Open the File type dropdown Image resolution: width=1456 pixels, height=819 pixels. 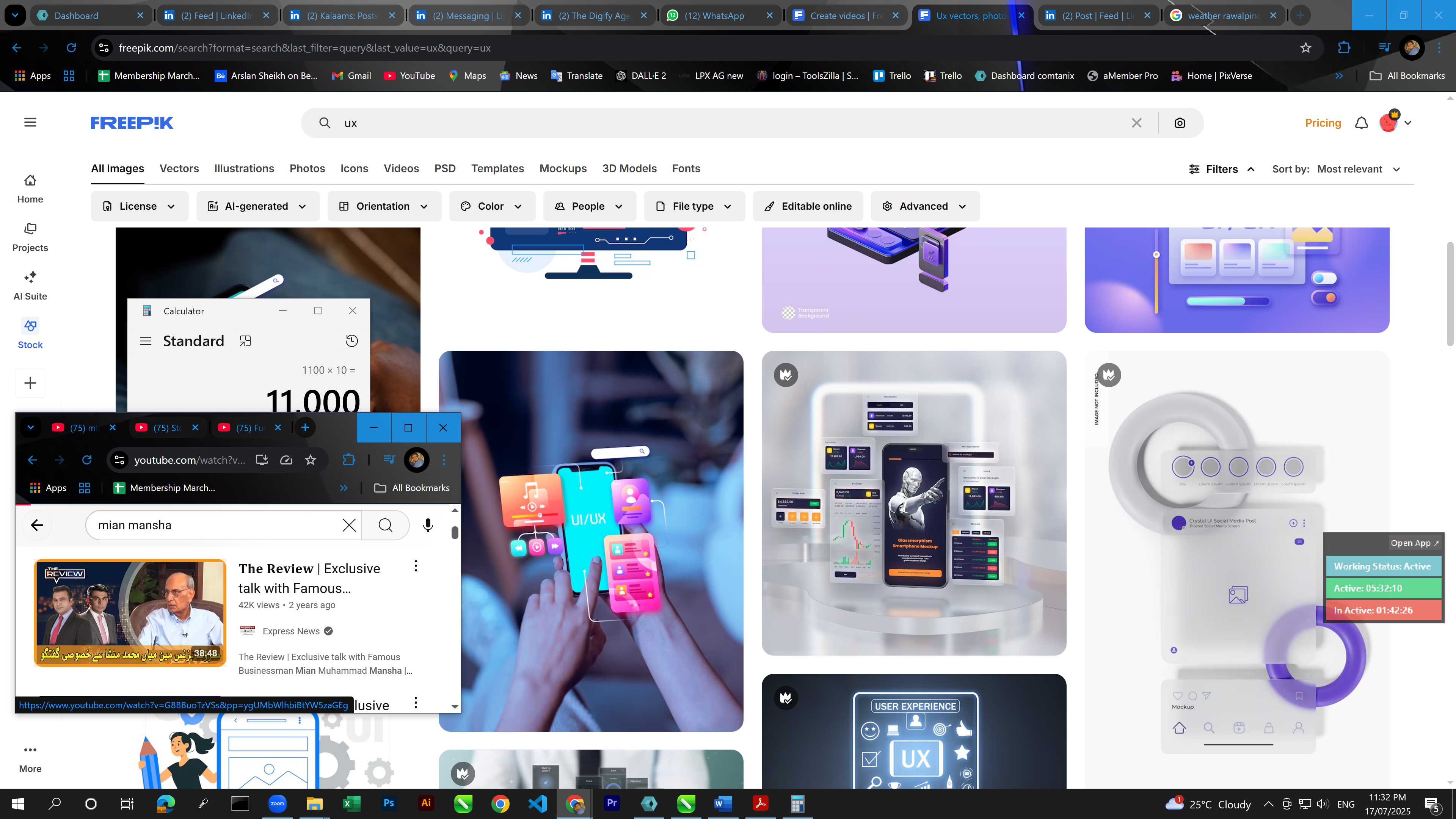click(694, 206)
